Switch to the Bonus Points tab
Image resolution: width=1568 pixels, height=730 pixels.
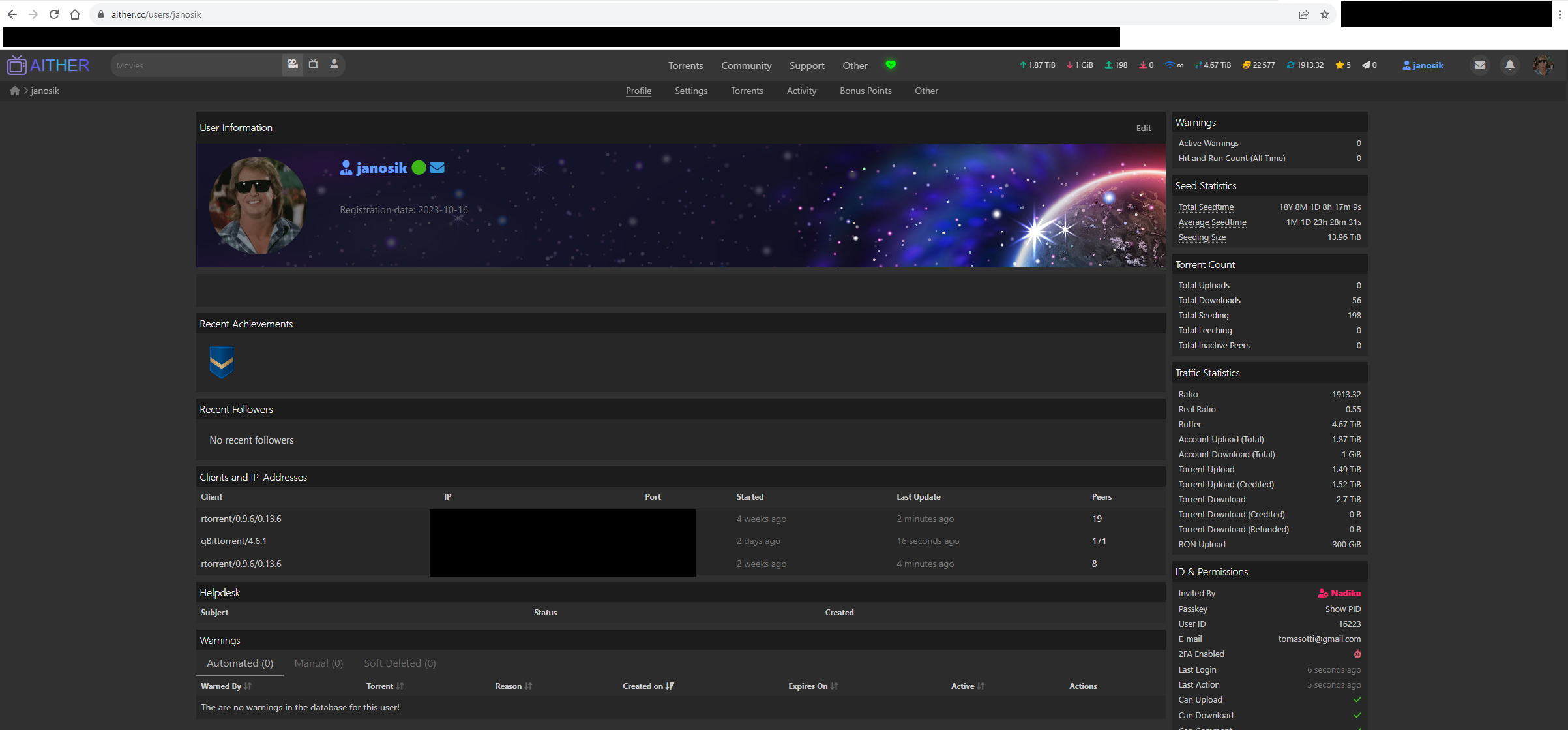(865, 91)
